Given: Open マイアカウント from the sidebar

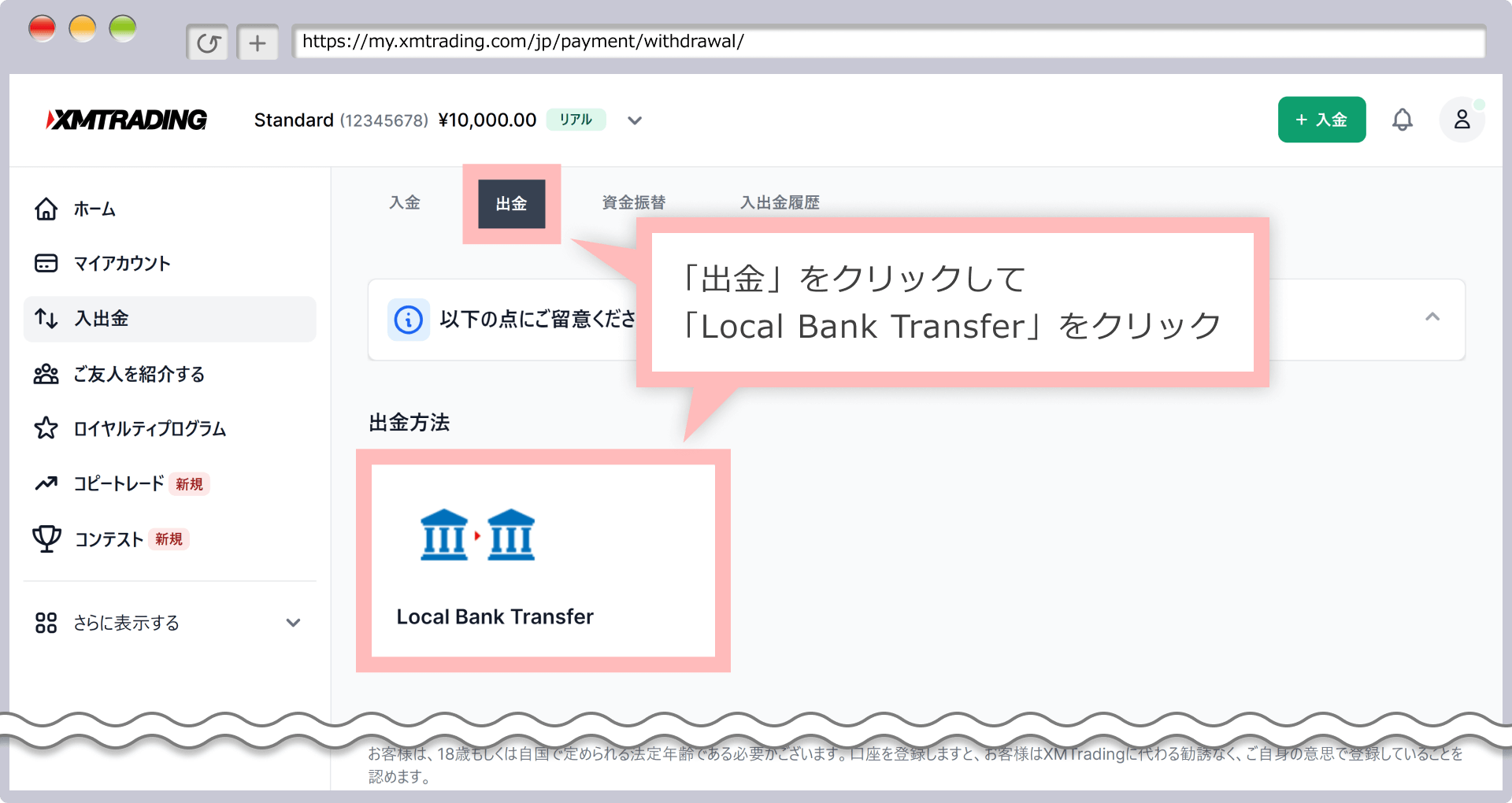Looking at the screenshot, I should [122, 264].
